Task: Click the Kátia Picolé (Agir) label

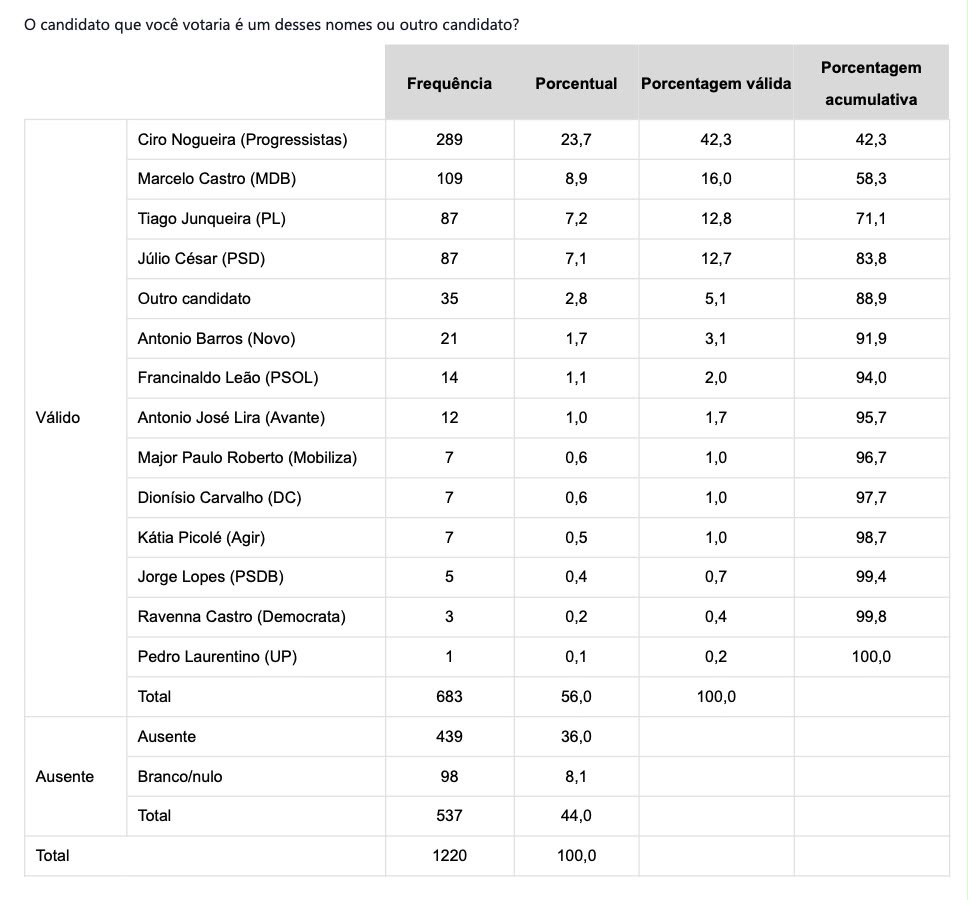Action: point(201,538)
